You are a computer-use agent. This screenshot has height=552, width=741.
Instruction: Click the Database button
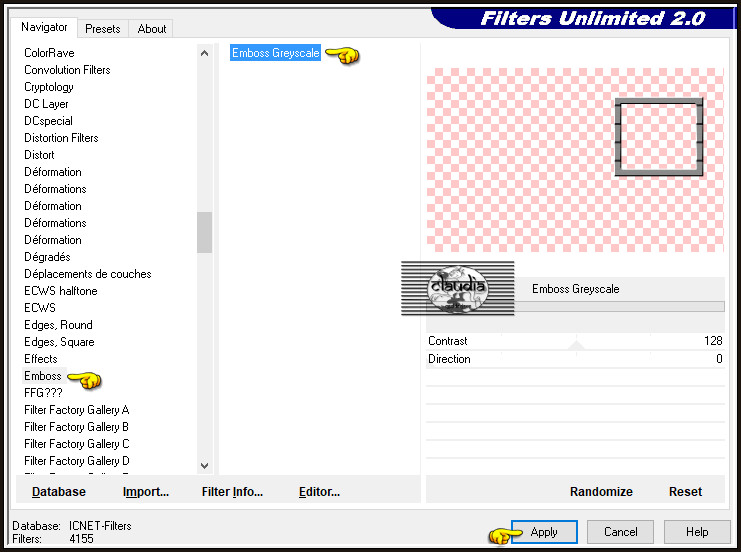pos(59,492)
